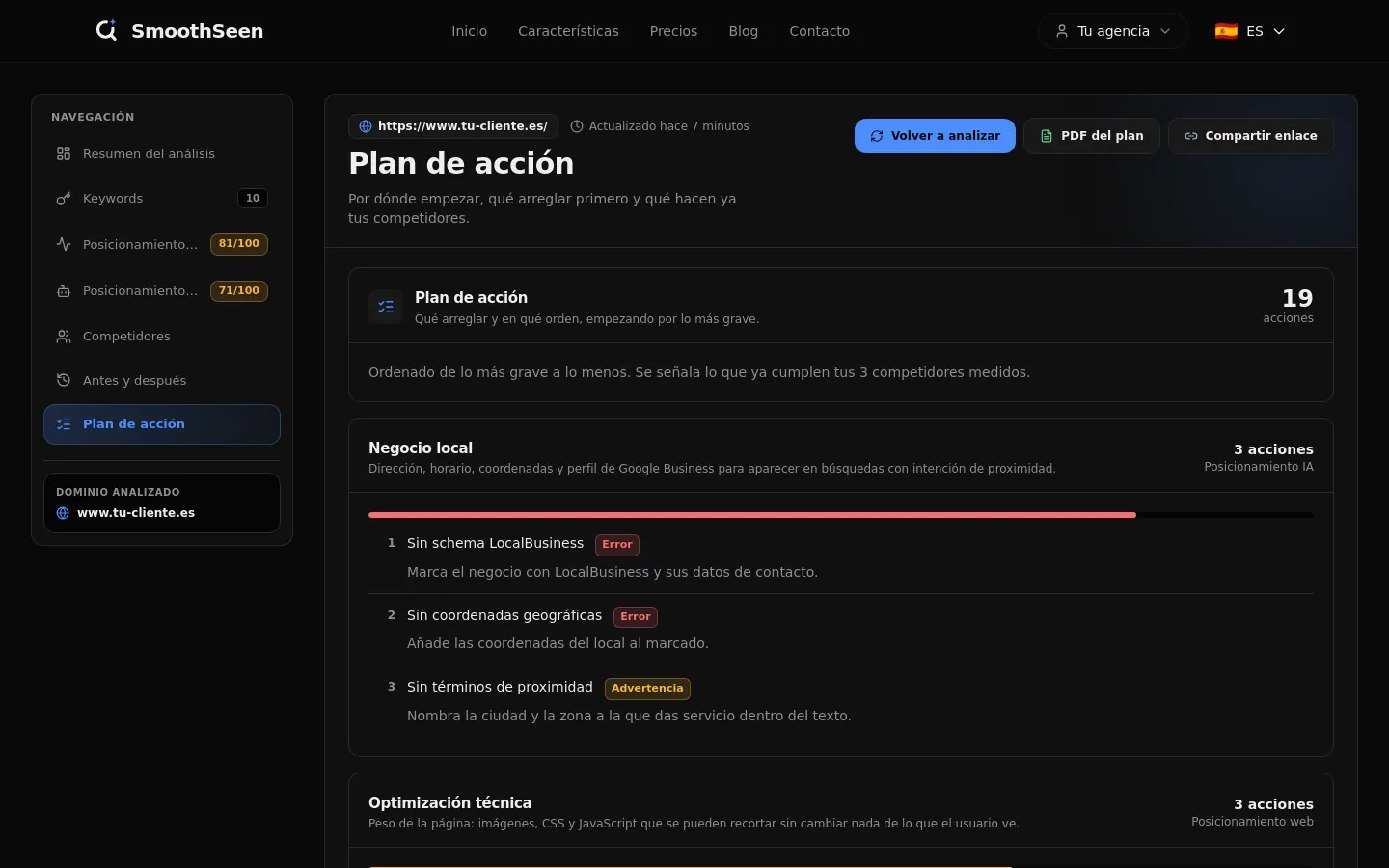Screen dimensions: 1389x868
Task: Click the chevron beside ES
Action: (x=1279, y=31)
